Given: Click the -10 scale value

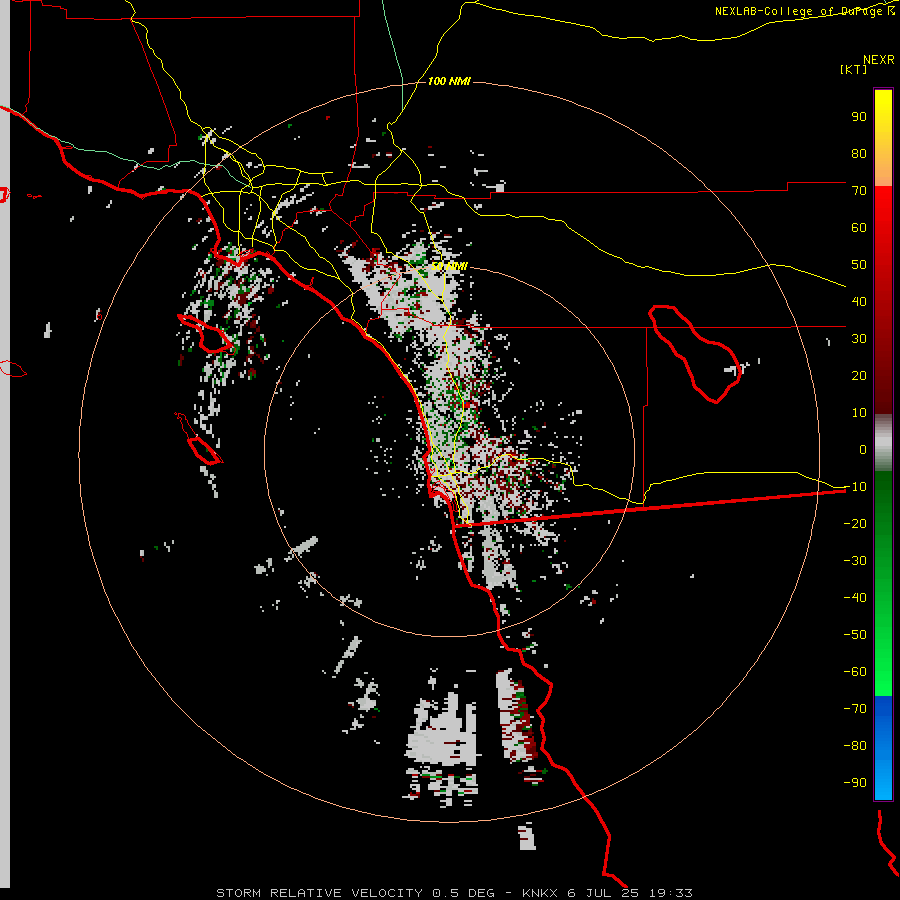Looking at the screenshot, I should pos(855,487).
